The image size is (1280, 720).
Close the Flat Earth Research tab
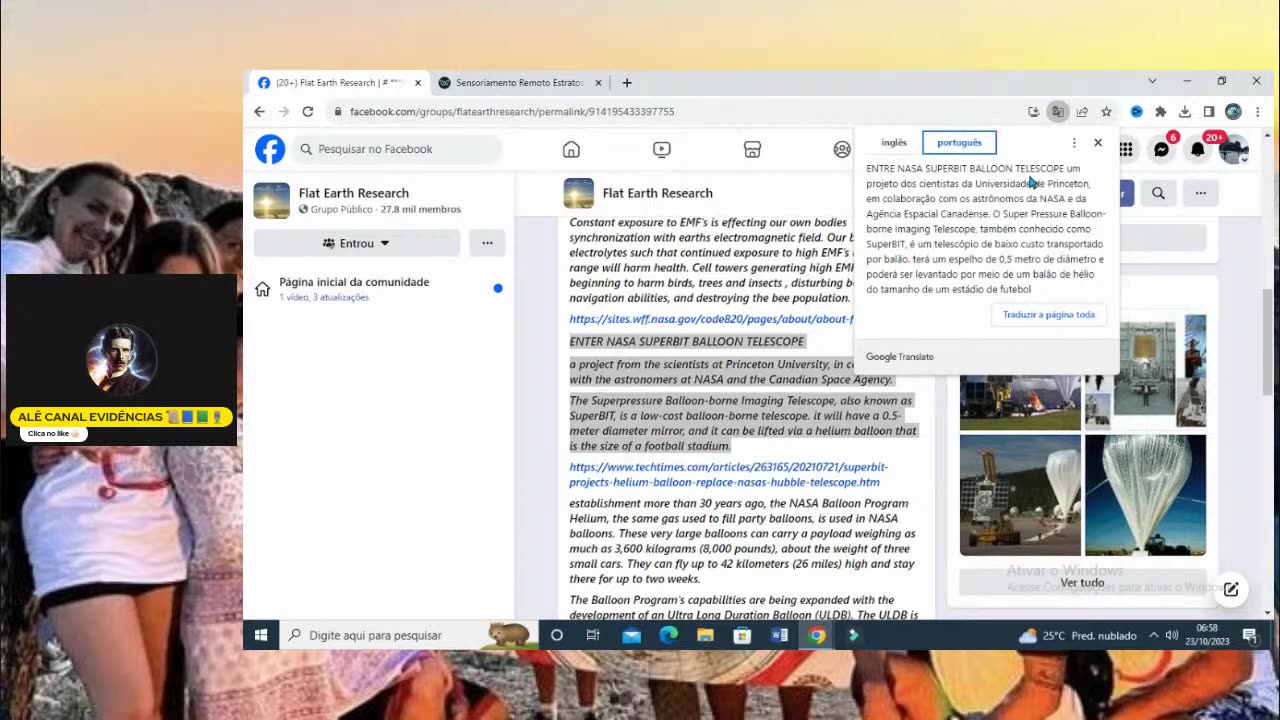[418, 83]
